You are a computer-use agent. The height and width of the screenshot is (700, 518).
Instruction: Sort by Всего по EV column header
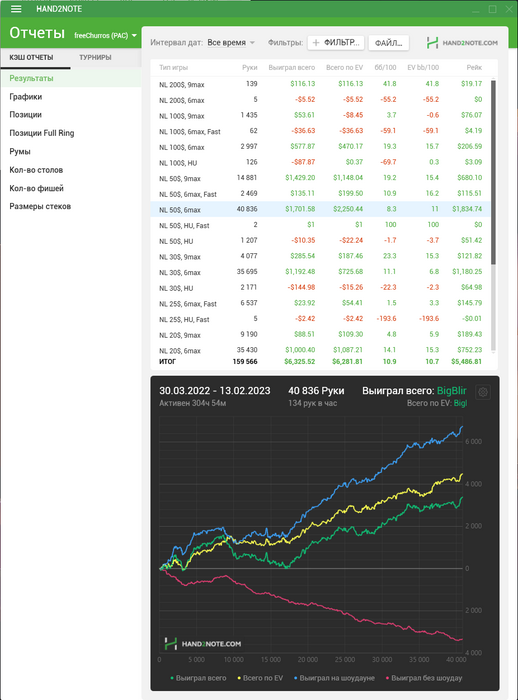coord(344,67)
